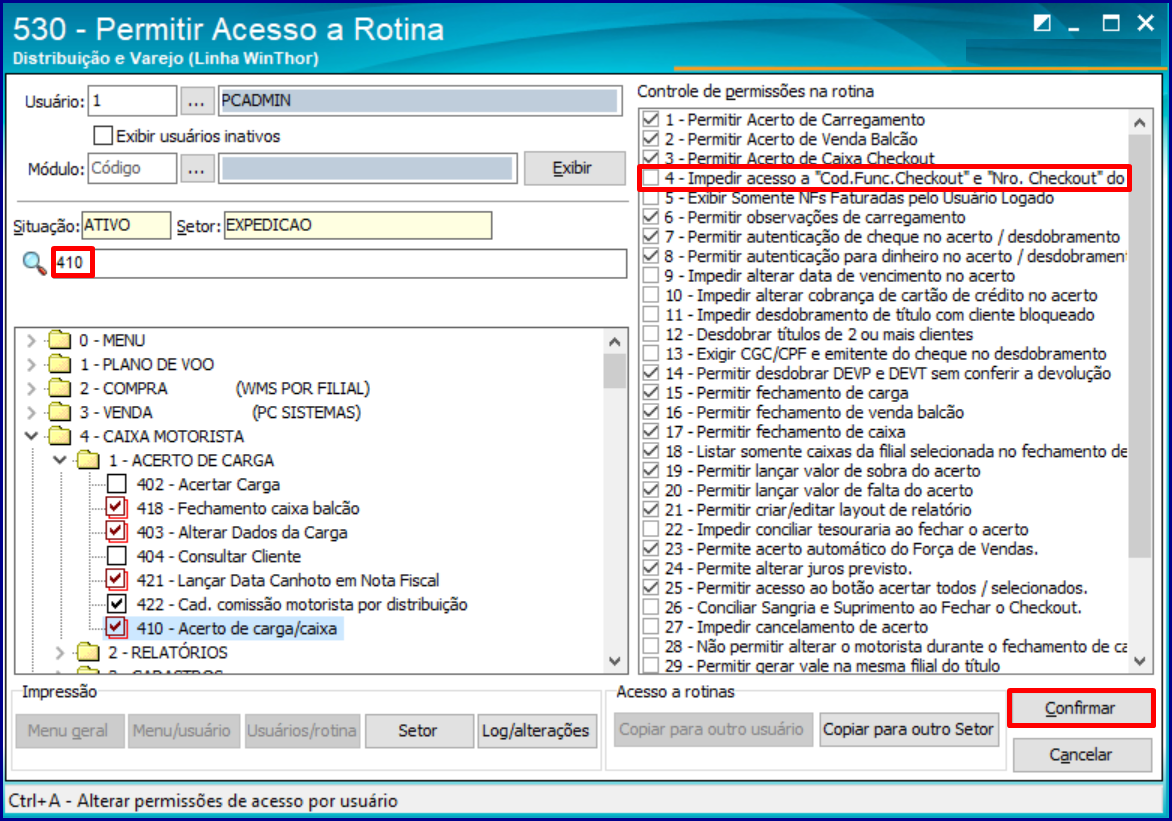The width and height of the screenshot is (1172, 821).
Task: Click the window restore-down icon in the title bar
Action: [x=1041, y=24]
